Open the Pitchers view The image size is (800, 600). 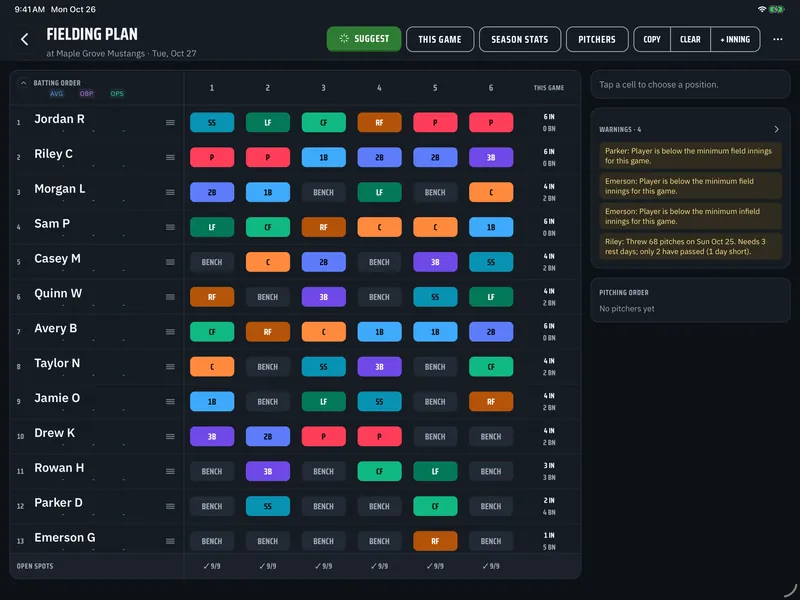pos(597,39)
